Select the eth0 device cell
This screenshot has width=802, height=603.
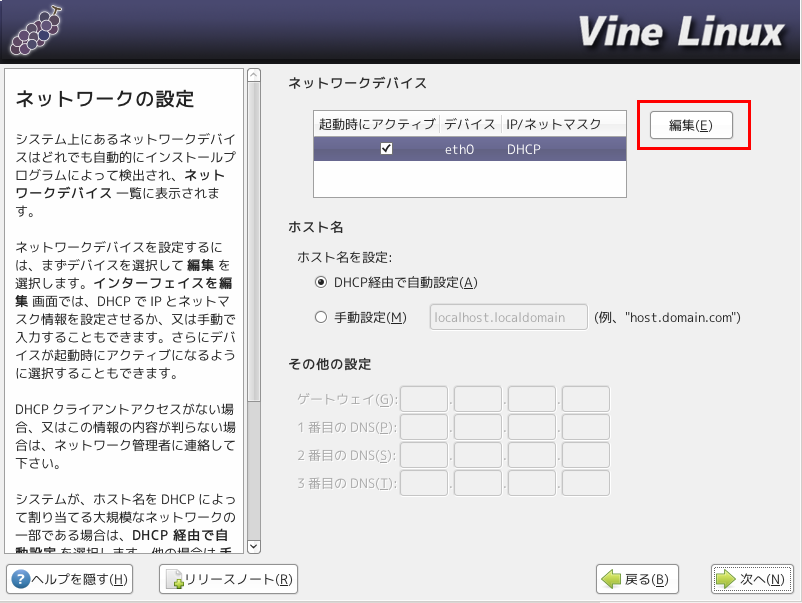click(459, 149)
